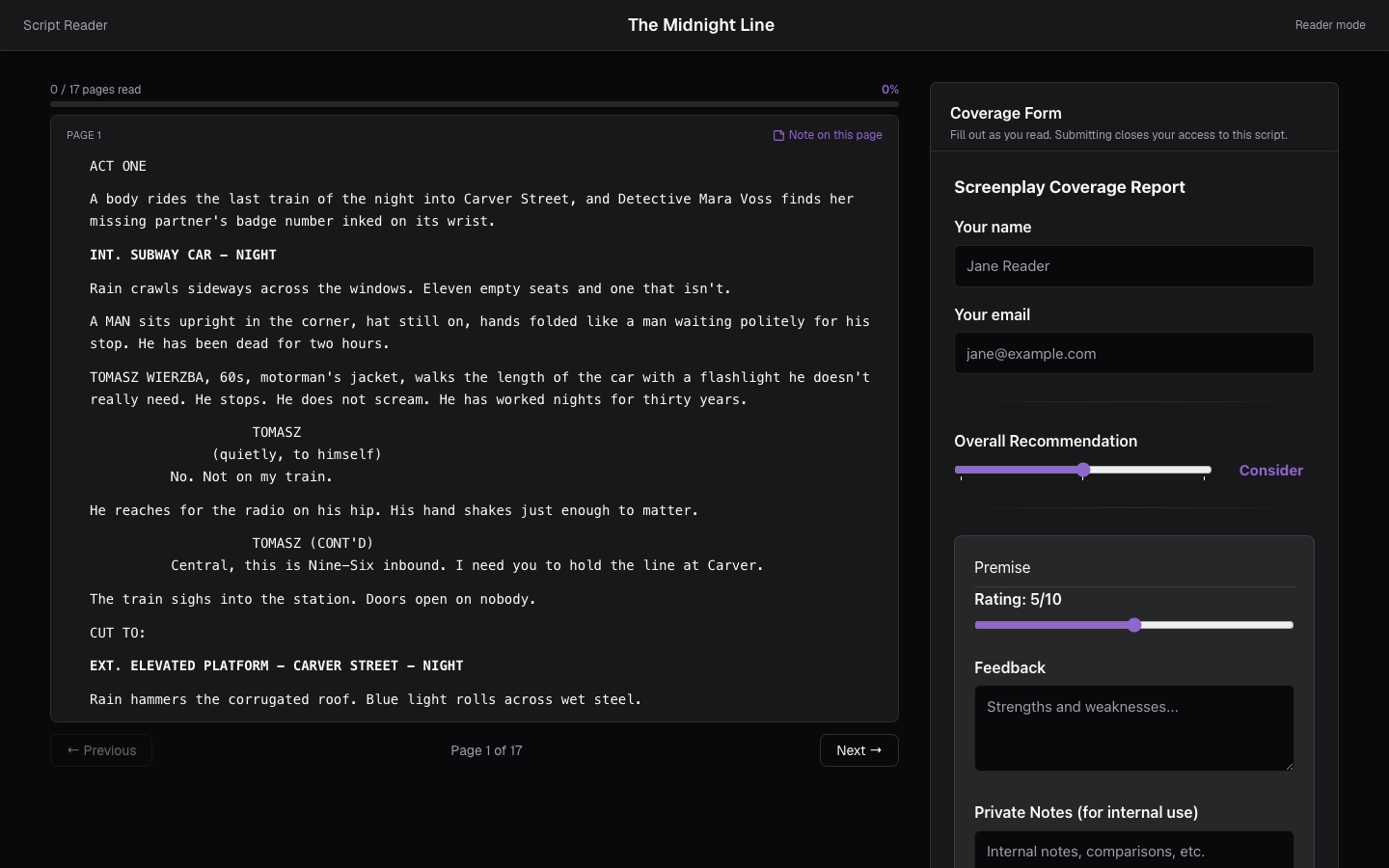This screenshot has height=868, width=1389.
Task: Click the 0% progress percentage
Action: (890, 90)
